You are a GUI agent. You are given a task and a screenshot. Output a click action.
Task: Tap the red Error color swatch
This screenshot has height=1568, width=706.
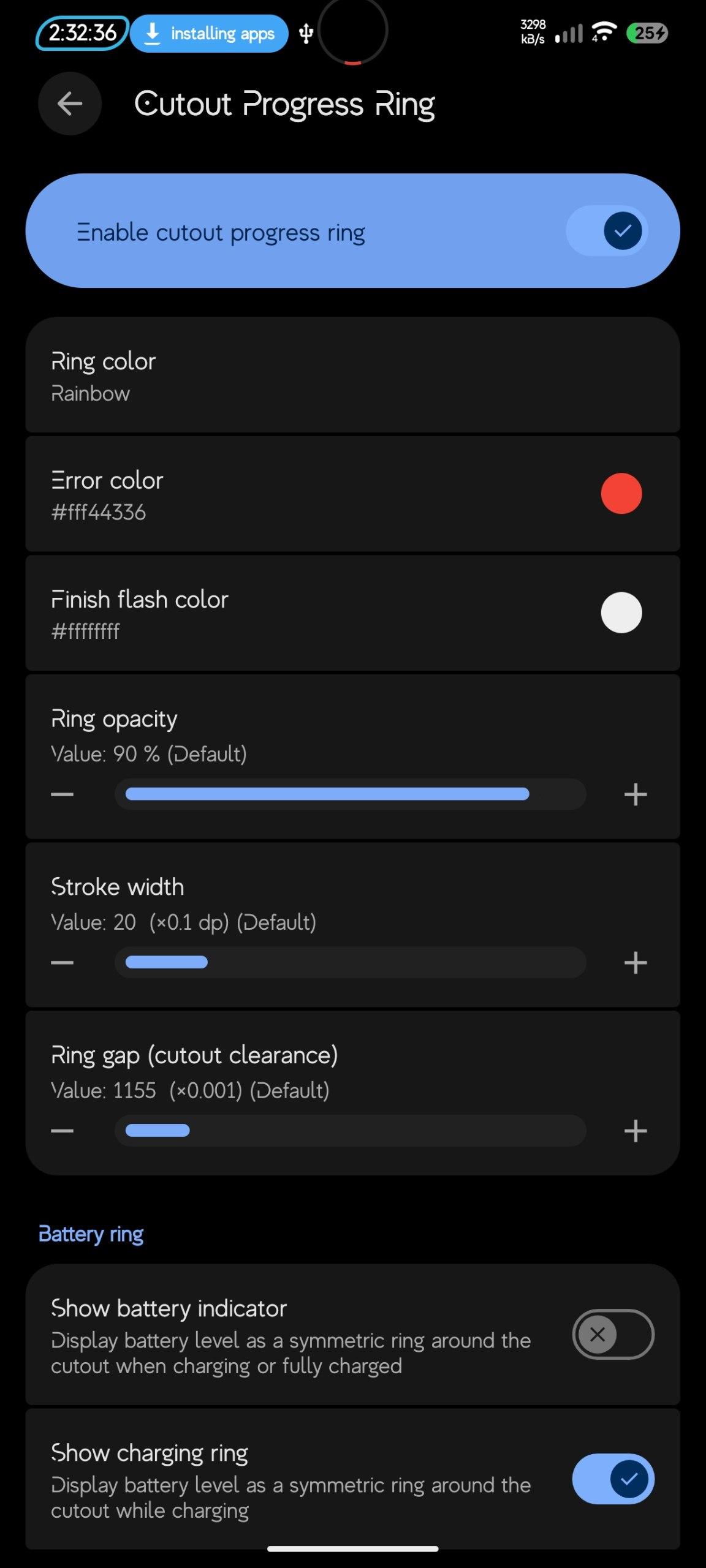coord(621,494)
